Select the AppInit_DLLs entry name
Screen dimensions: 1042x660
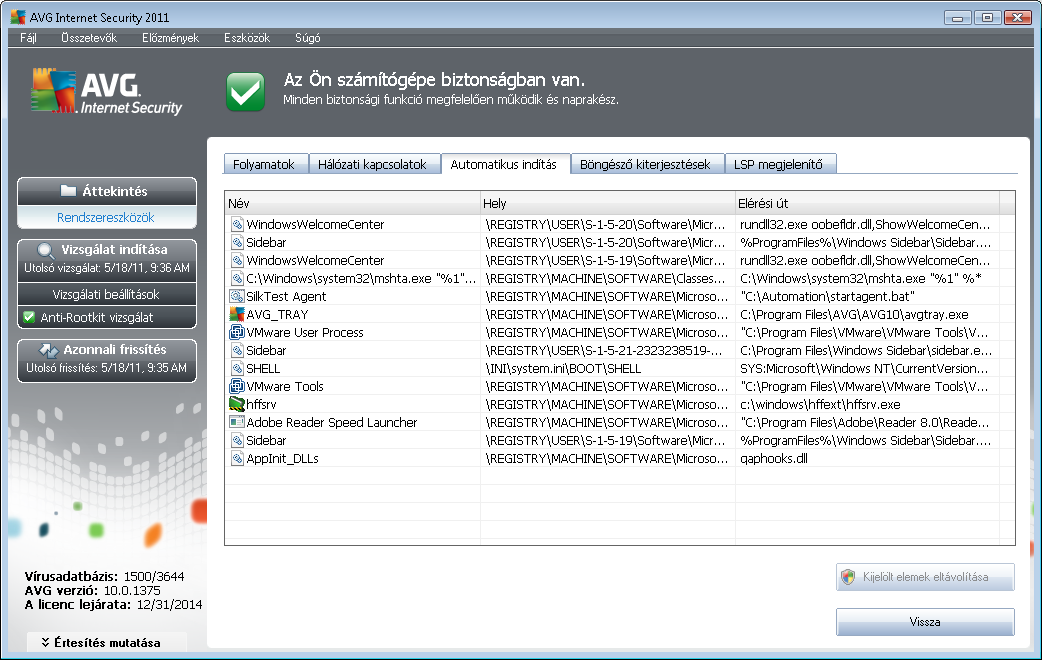[x=282, y=459]
